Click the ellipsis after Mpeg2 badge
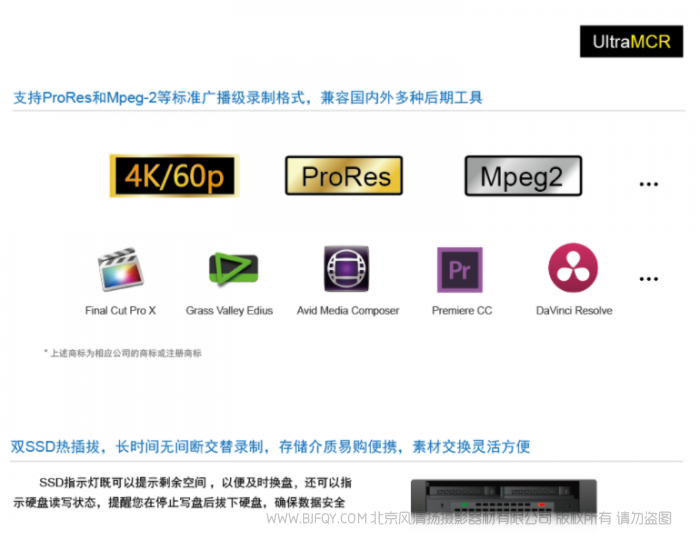The height and width of the screenshot is (540, 700). click(x=649, y=184)
